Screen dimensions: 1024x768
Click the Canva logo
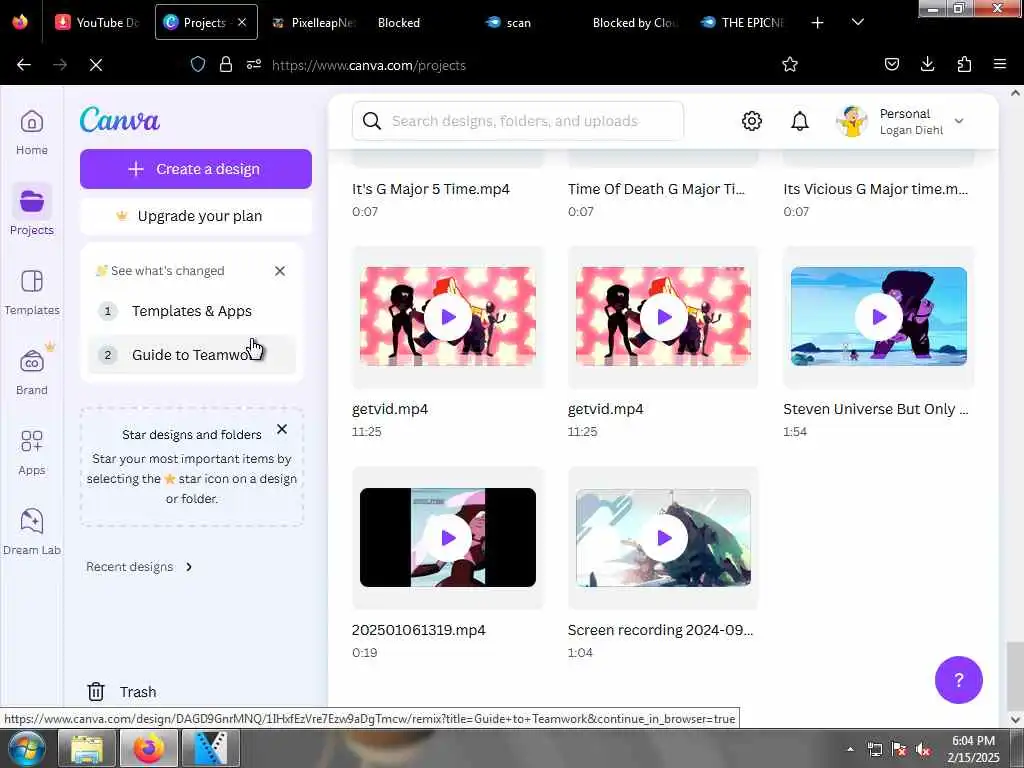(120, 120)
